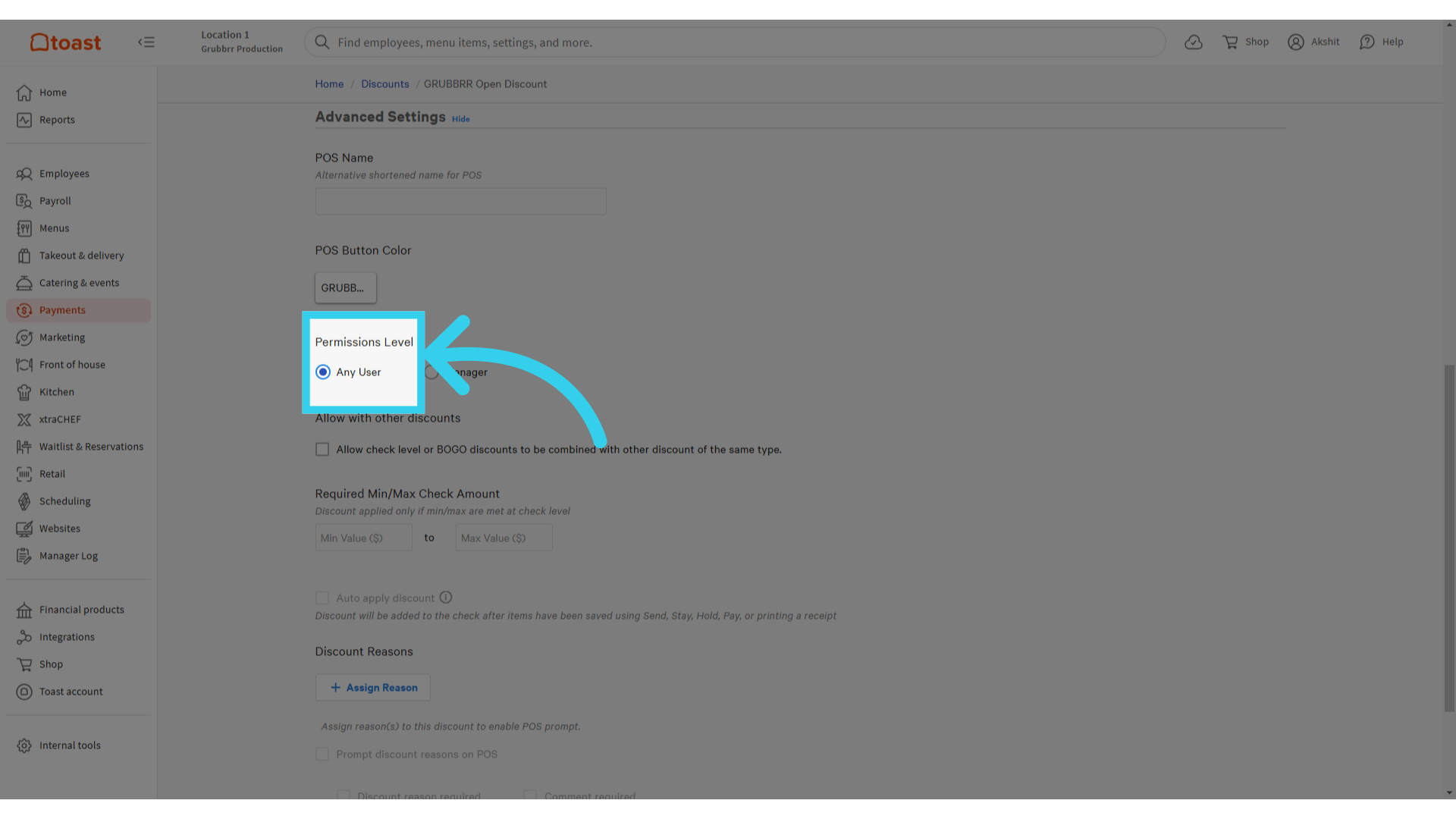Viewport: 1456px width, 819px height.
Task: Click the Max Value ($) field
Action: [x=504, y=538]
